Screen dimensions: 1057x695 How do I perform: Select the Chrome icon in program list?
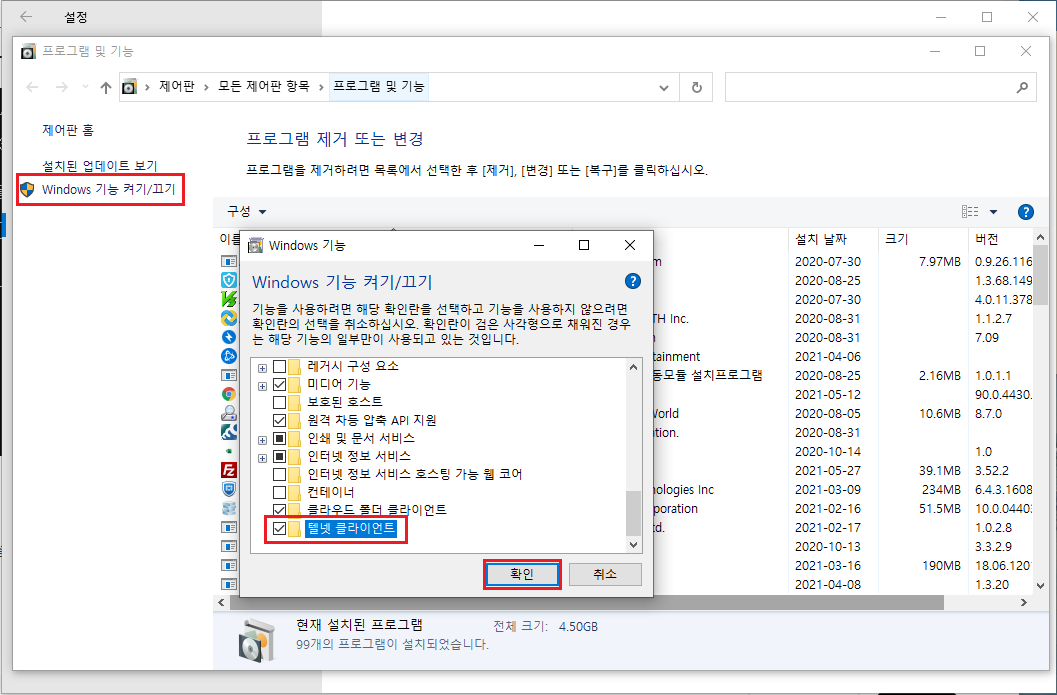[x=229, y=394]
